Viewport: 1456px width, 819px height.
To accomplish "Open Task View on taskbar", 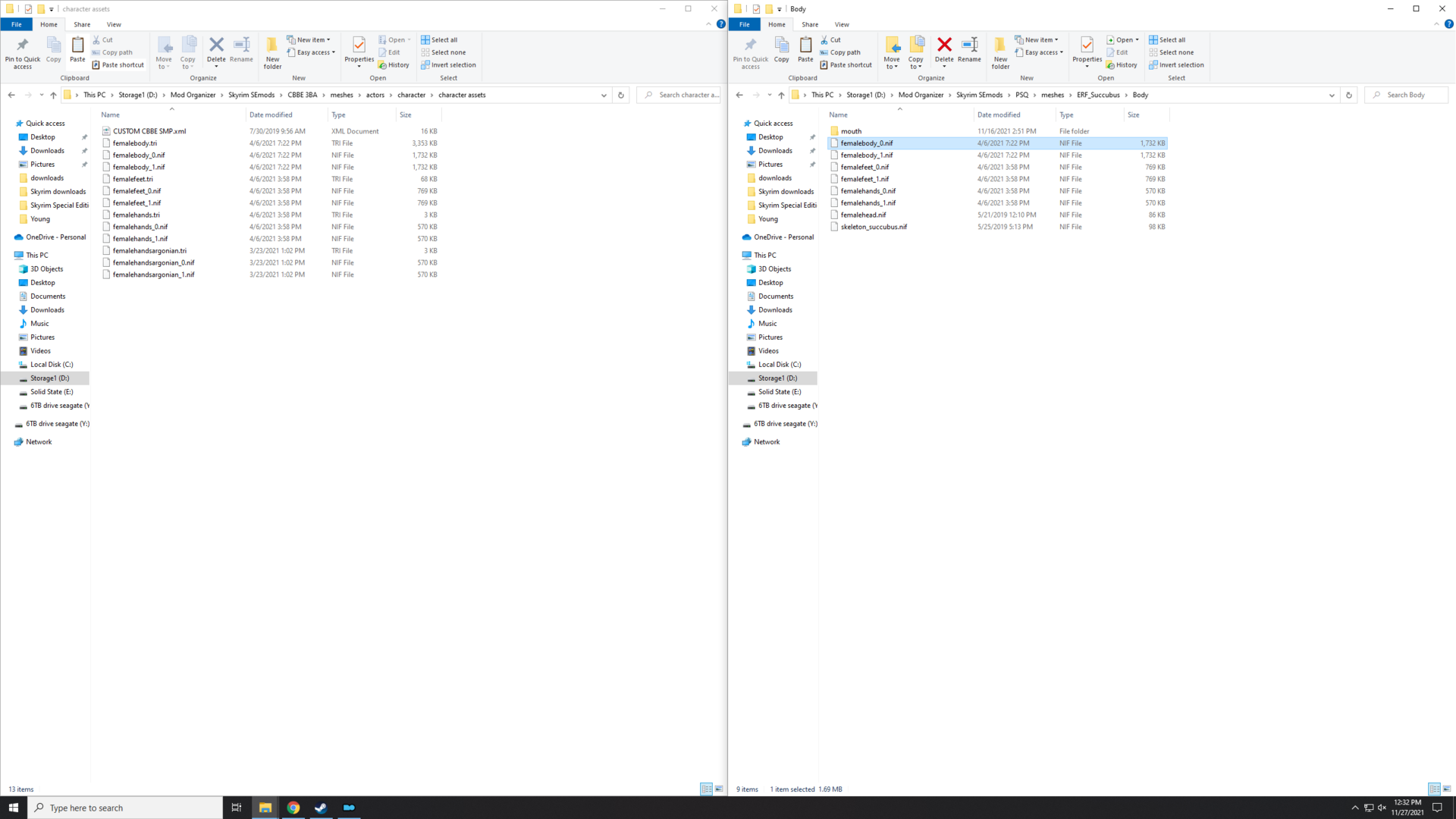I will 236,808.
